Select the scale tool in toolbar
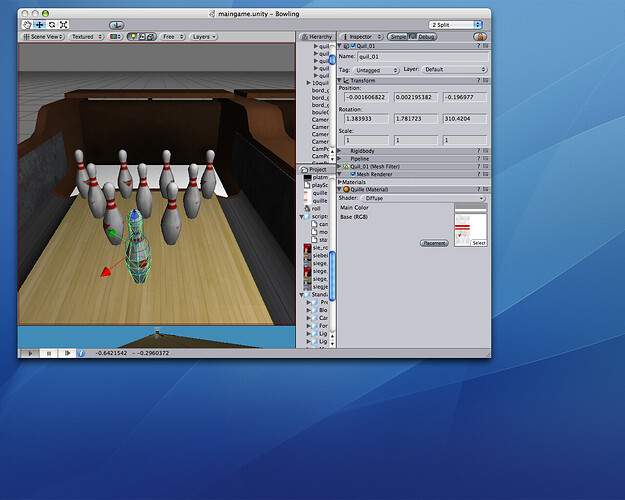Image resolution: width=625 pixels, height=500 pixels. tap(64, 24)
